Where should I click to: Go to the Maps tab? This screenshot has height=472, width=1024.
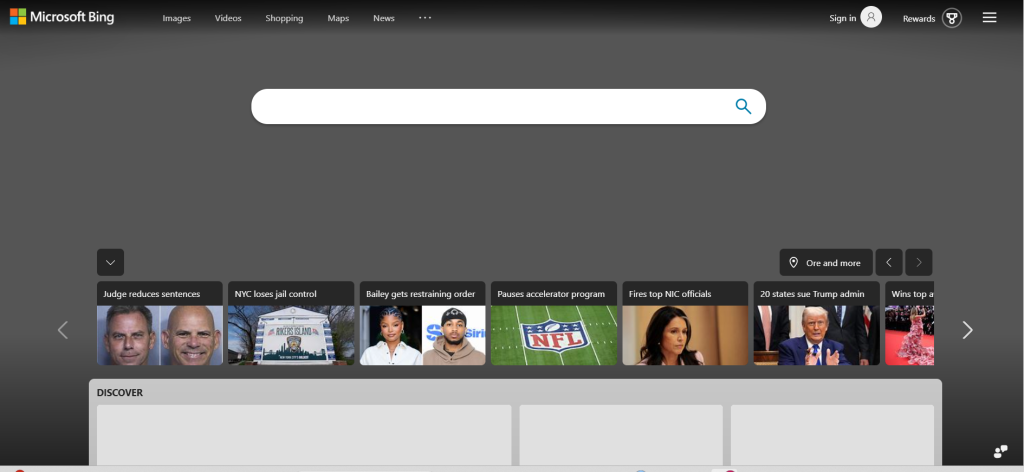pos(338,18)
